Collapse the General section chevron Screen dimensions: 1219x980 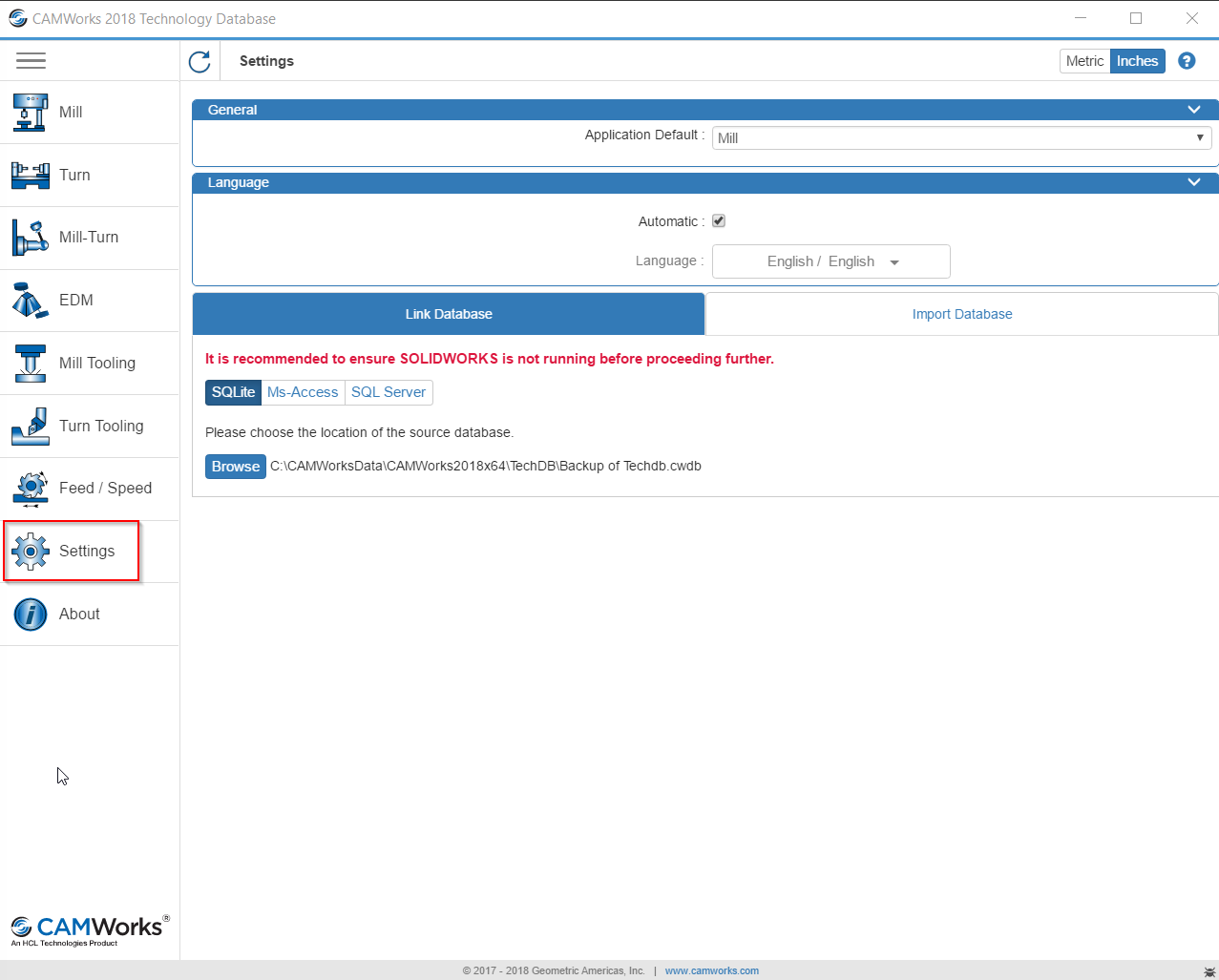(1193, 110)
